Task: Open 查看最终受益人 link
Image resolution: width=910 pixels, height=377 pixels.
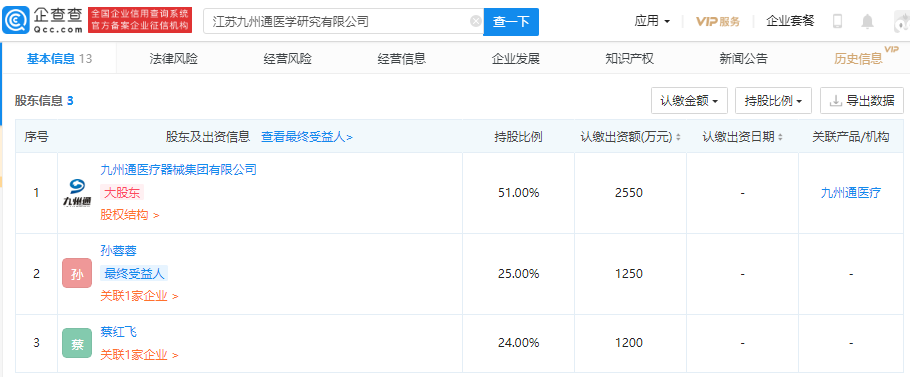Action: (x=307, y=137)
